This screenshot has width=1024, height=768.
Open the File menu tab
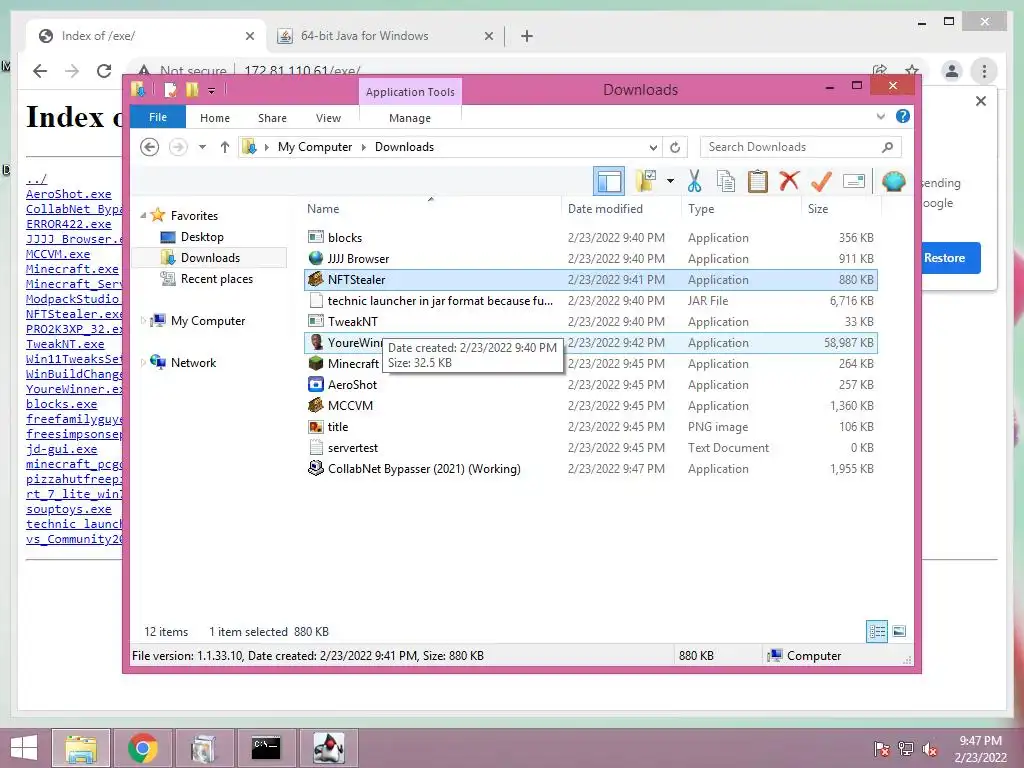pyautogui.click(x=157, y=117)
